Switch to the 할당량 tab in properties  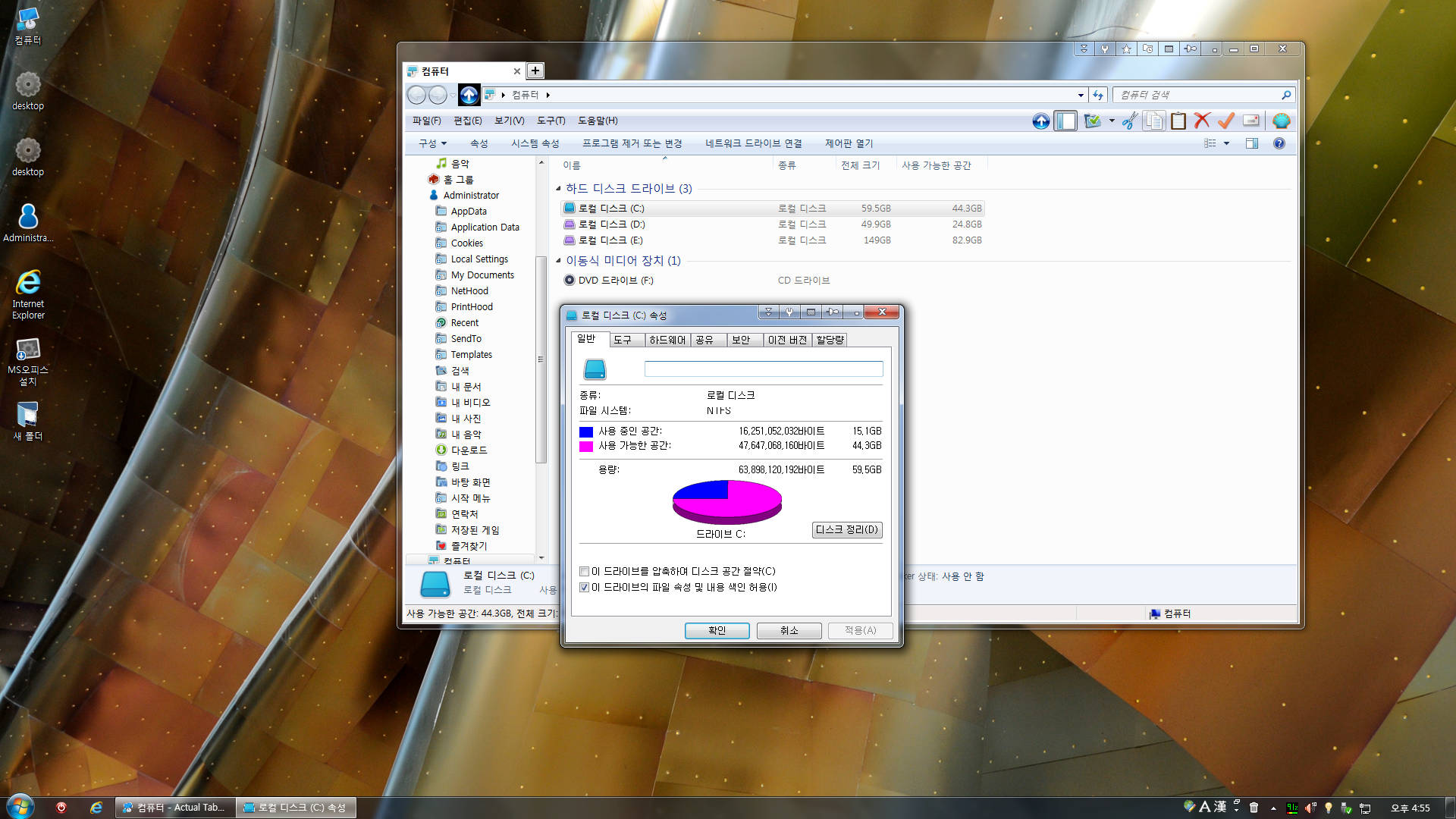click(x=830, y=340)
